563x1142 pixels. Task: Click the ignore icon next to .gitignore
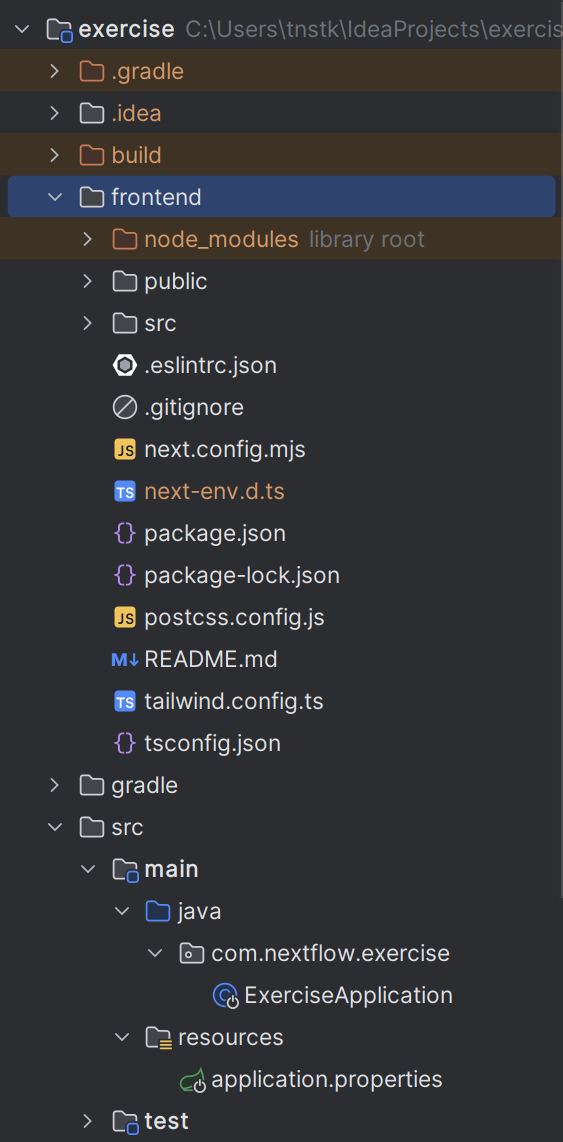pyautogui.click(x=125, y=407)
